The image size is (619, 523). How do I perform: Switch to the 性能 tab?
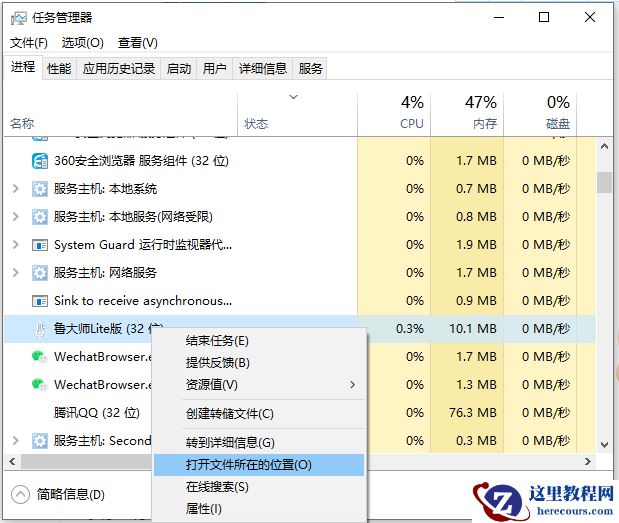click(59, 69)
